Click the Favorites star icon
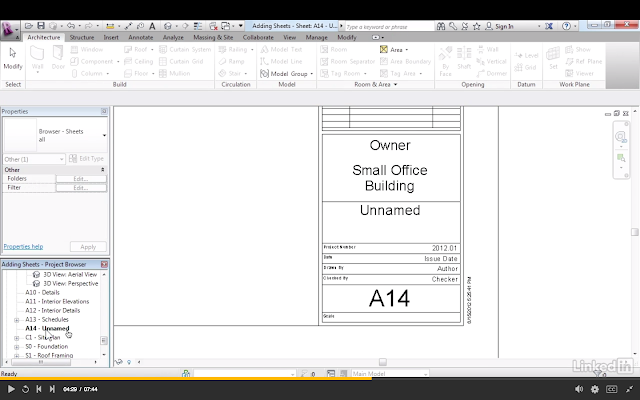Image resolution: width=640 pixels, height=400 pixels. (476, 26)
